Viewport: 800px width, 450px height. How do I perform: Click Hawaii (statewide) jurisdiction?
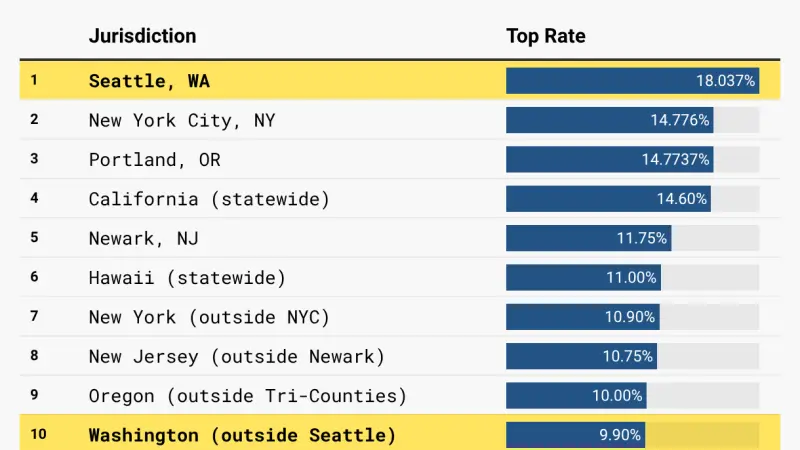[187, 277]
